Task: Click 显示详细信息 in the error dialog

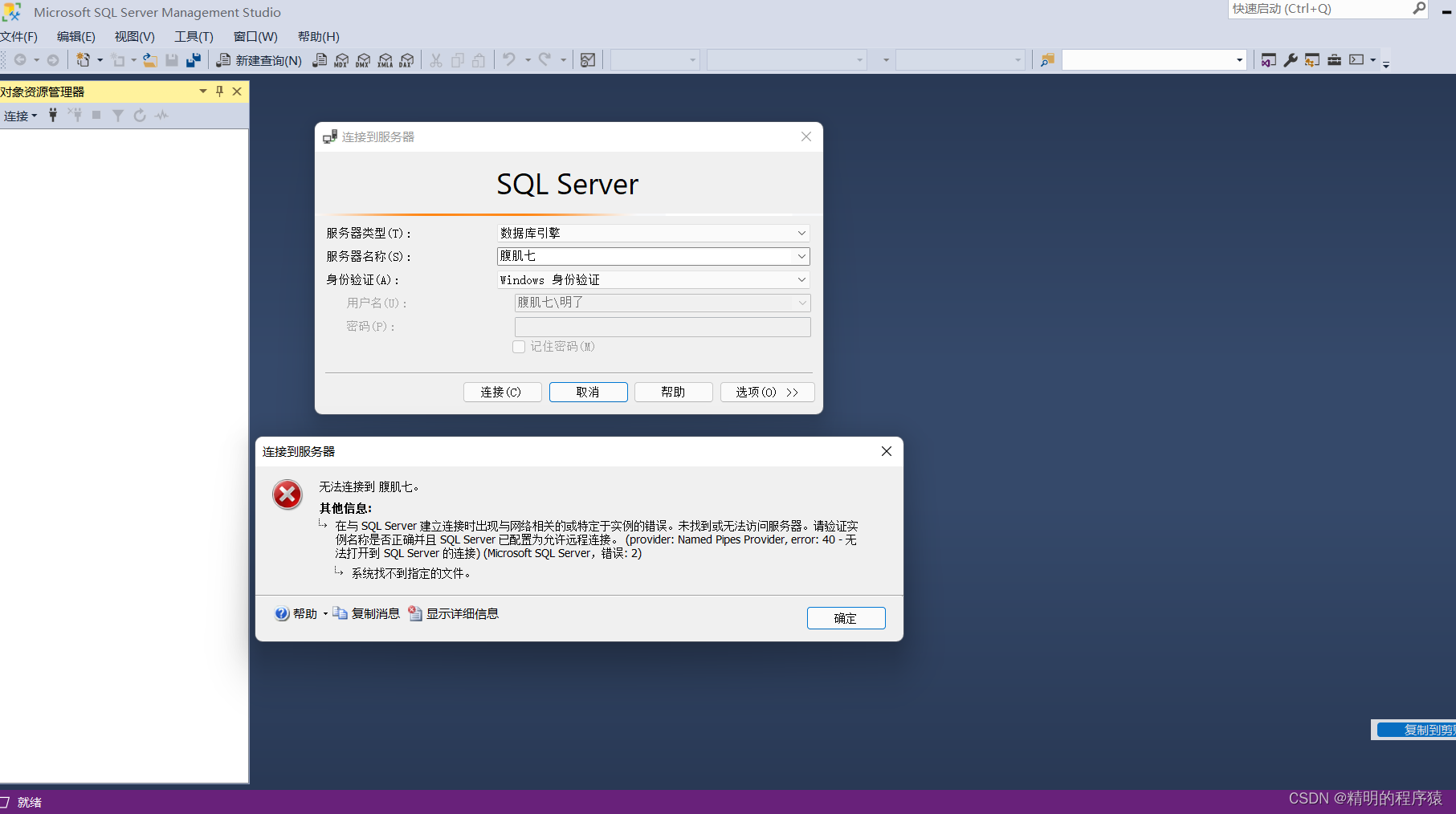Action: pos(454,613)
